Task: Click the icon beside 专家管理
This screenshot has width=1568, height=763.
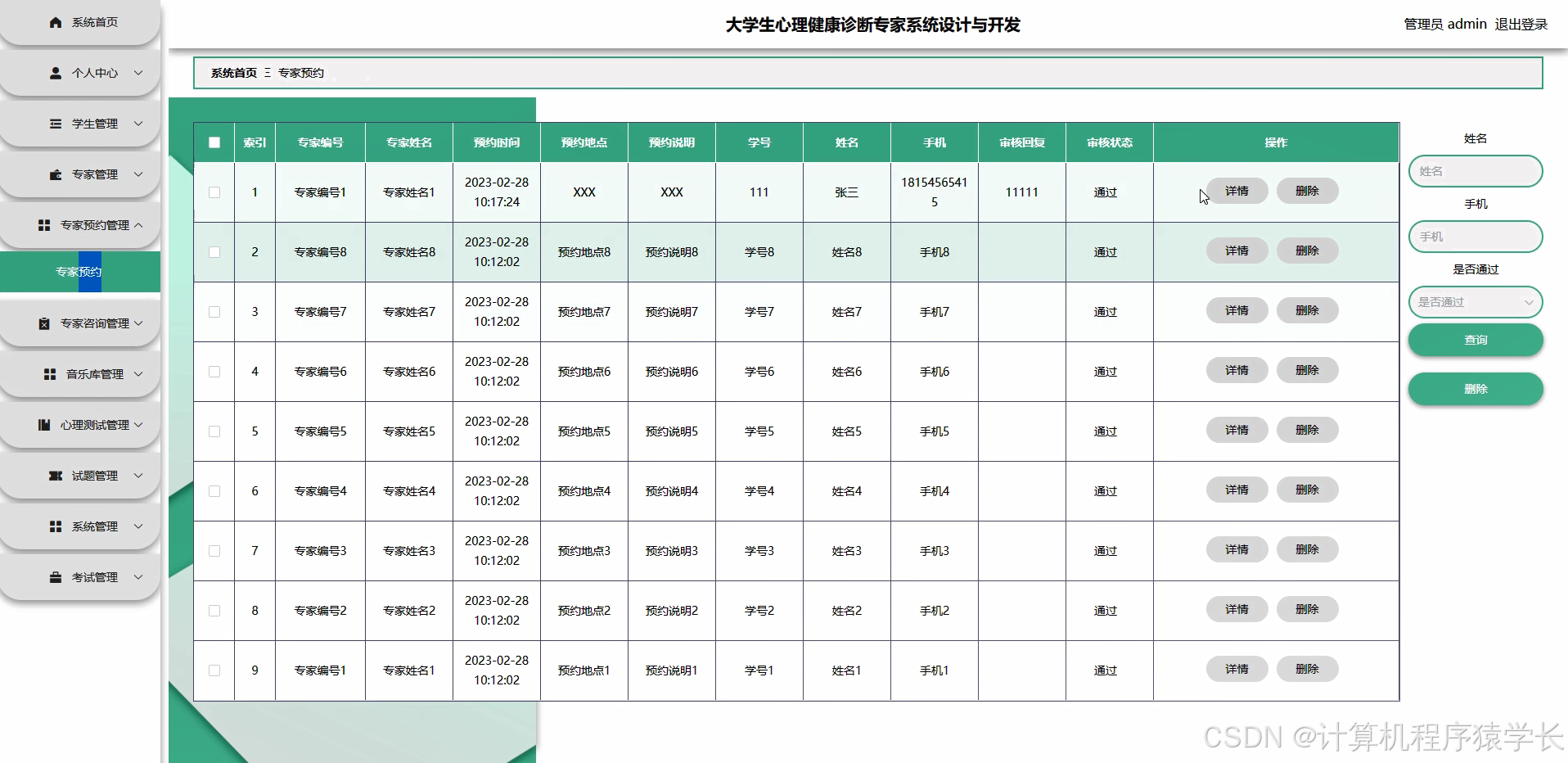Action: (x=56, y=174)
